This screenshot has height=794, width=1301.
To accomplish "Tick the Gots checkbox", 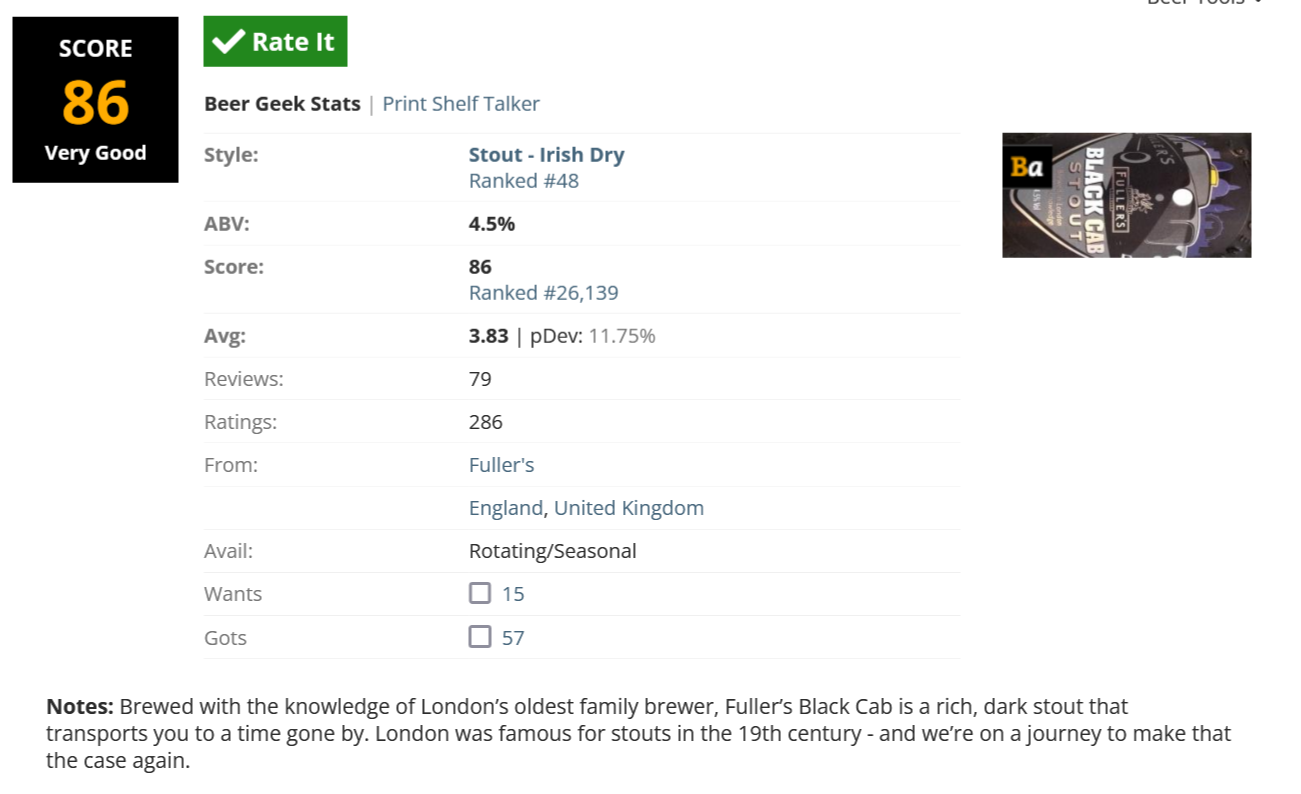I will pyautogui.click(x=480, y=637).
